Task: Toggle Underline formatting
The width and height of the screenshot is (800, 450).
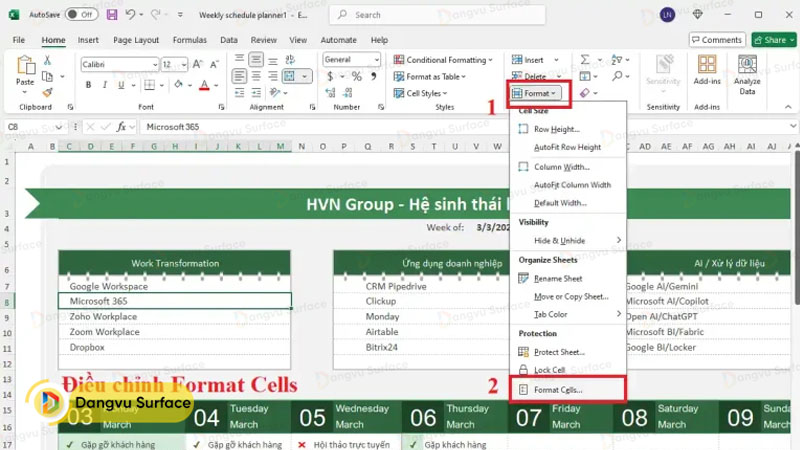Action: tap(121, 85)
